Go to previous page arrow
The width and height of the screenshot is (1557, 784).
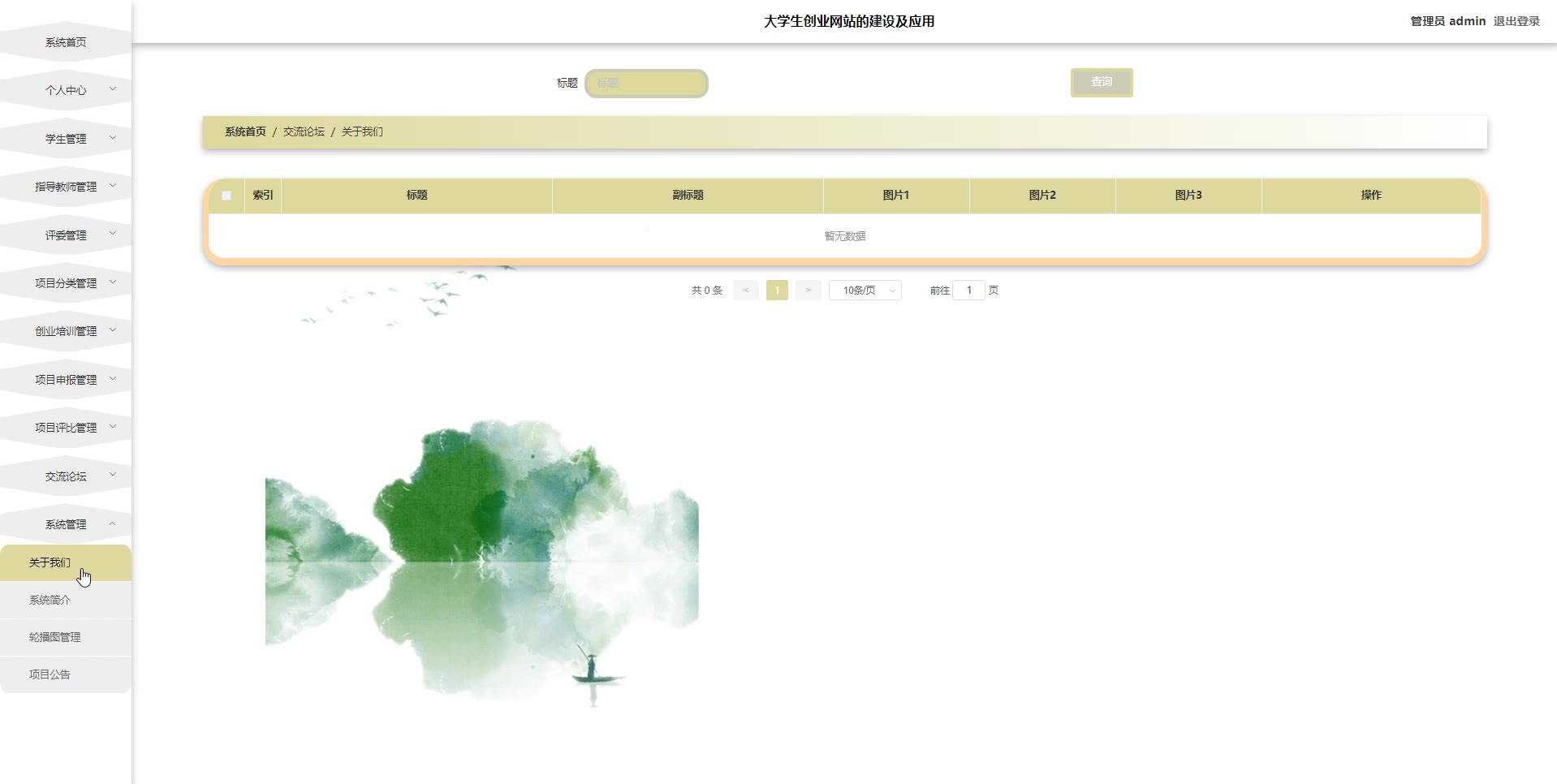click(746, 290)
